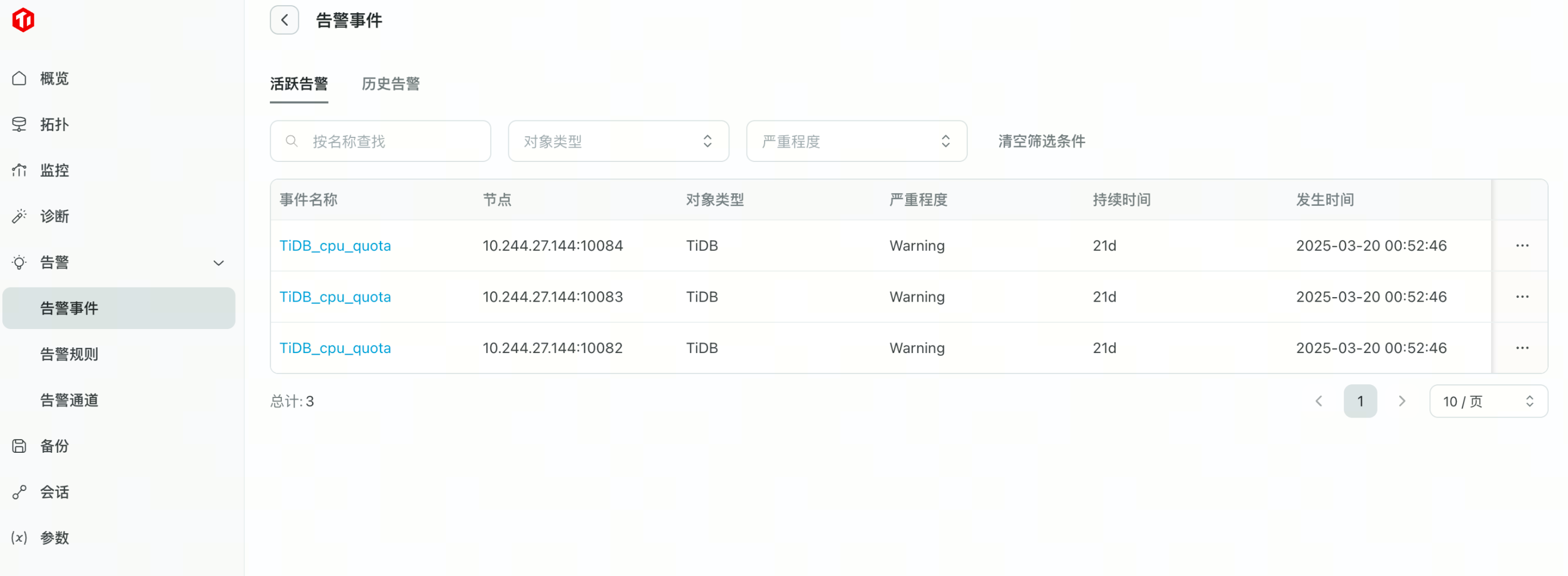The width and height of the screenshot is (1568, 576).
Task: Open 诊断 diagnostics page
Action: tap(54, 216)
